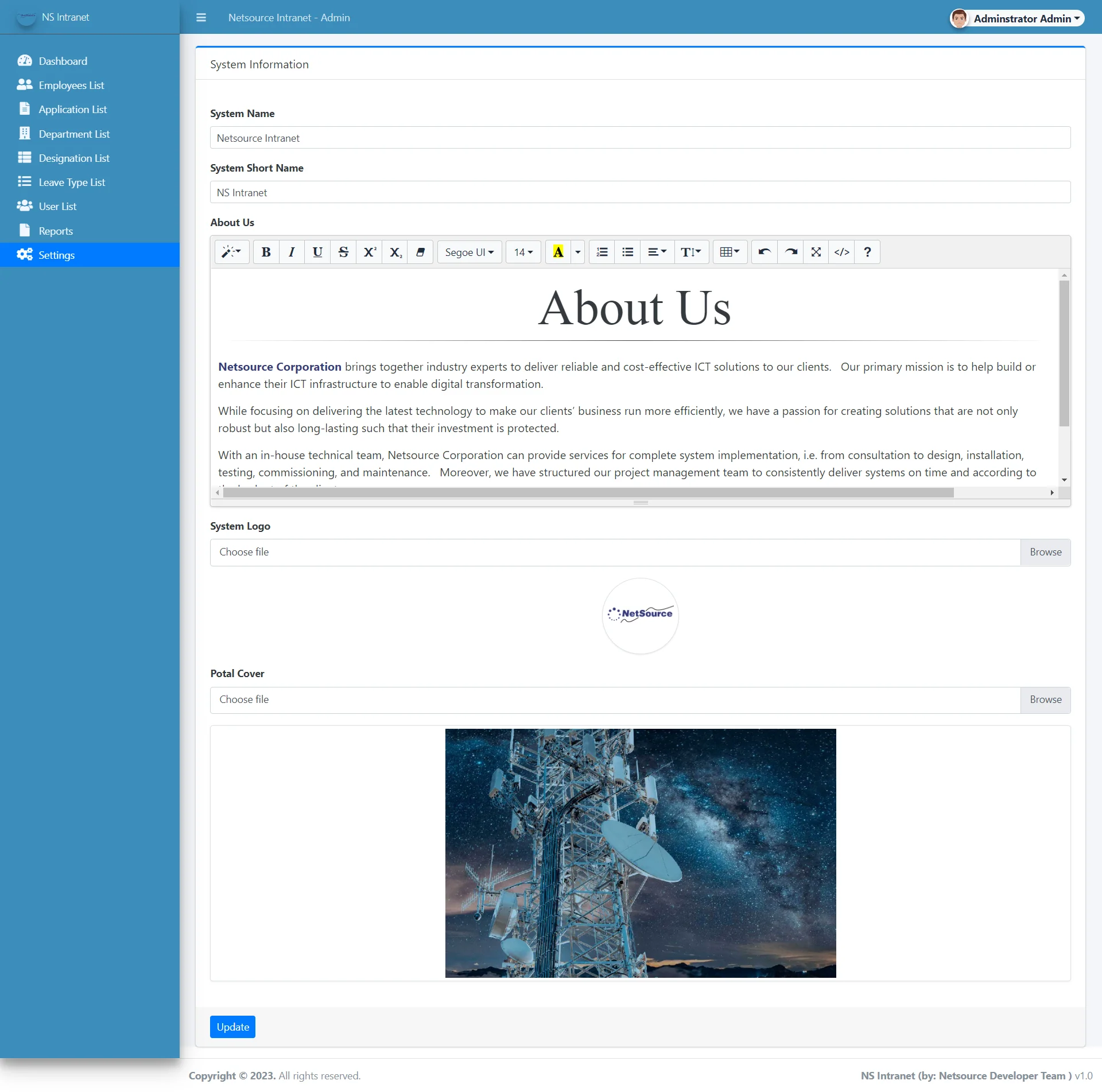Apply superscript formatting
Screen dimensions: 1102x1092
[370, 252]
